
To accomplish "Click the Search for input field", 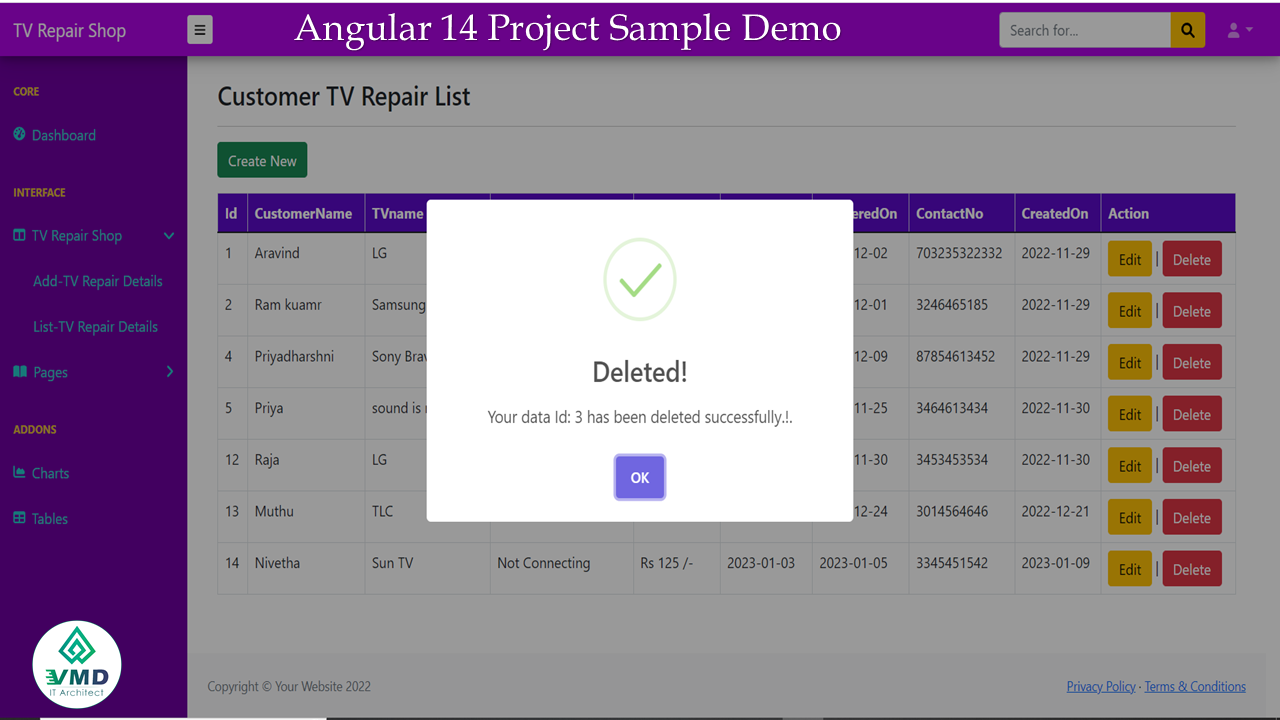I will pyautogui.click(x=1085, y=30).
